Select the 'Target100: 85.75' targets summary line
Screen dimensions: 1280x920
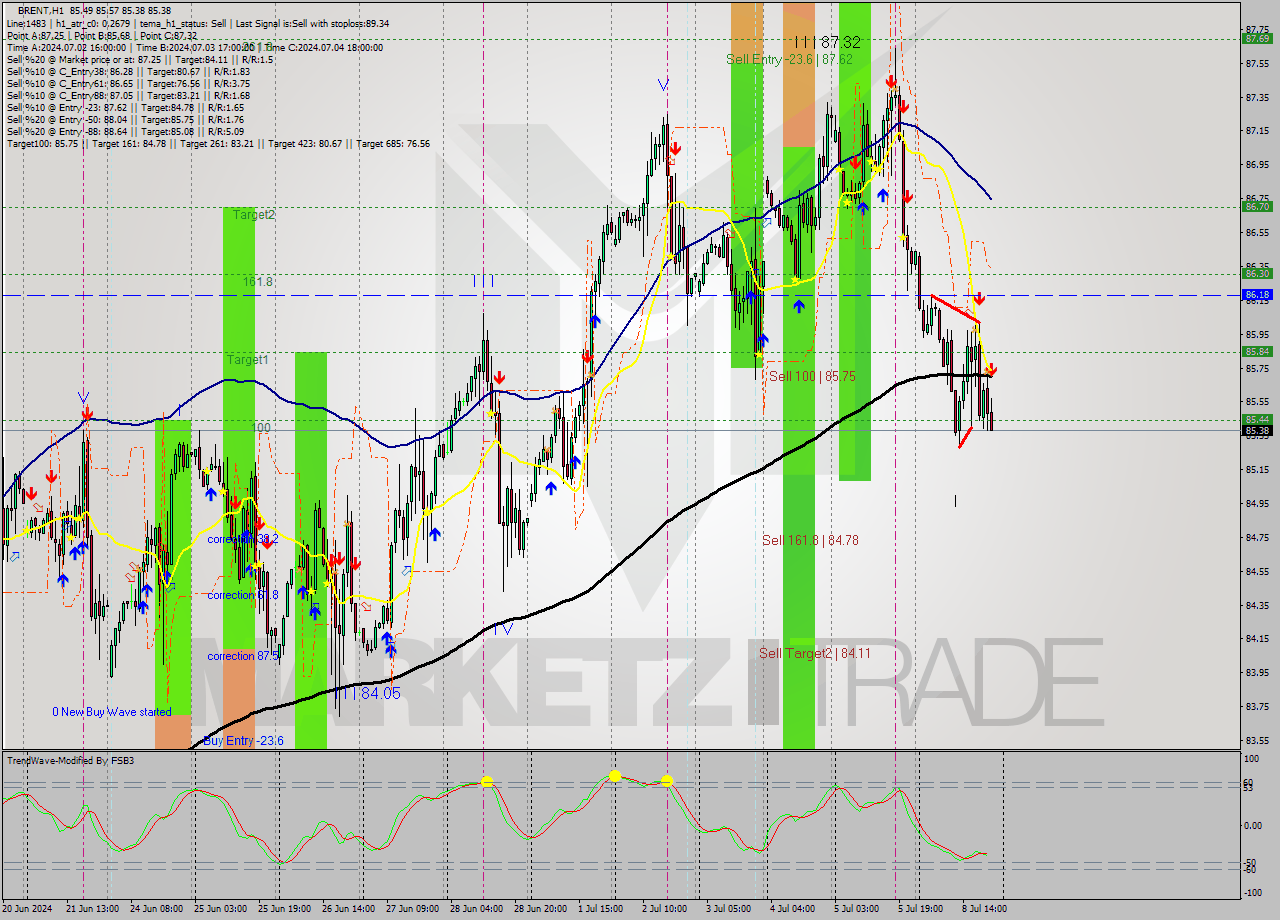[218, 143]
